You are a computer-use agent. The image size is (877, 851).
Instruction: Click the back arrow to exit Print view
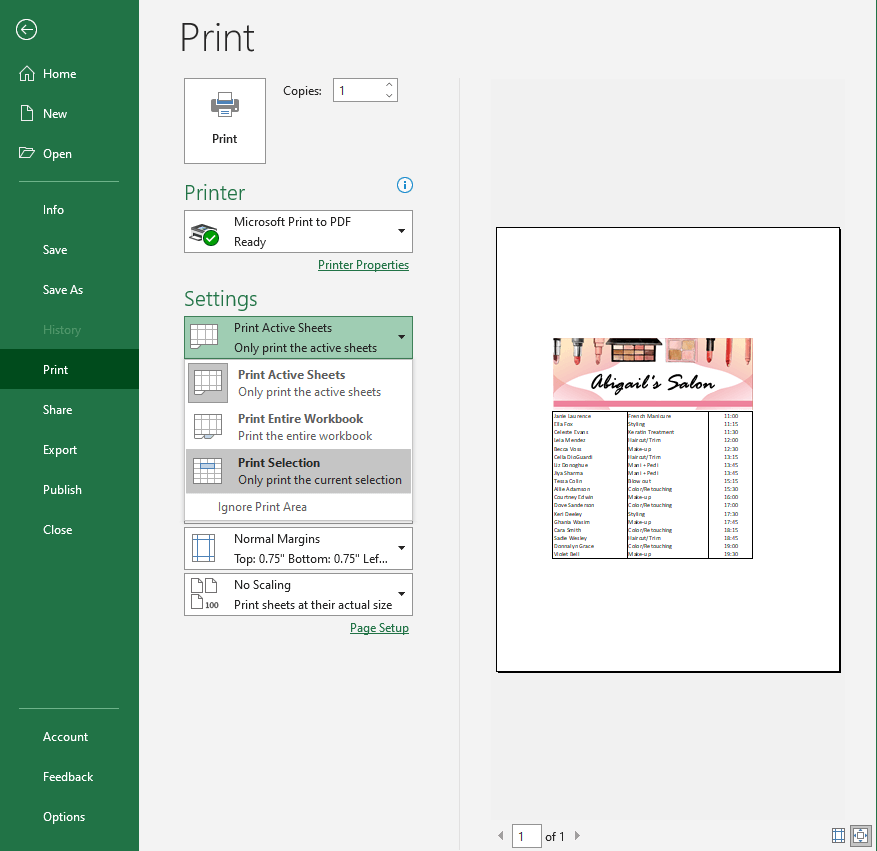coord(26,30)
